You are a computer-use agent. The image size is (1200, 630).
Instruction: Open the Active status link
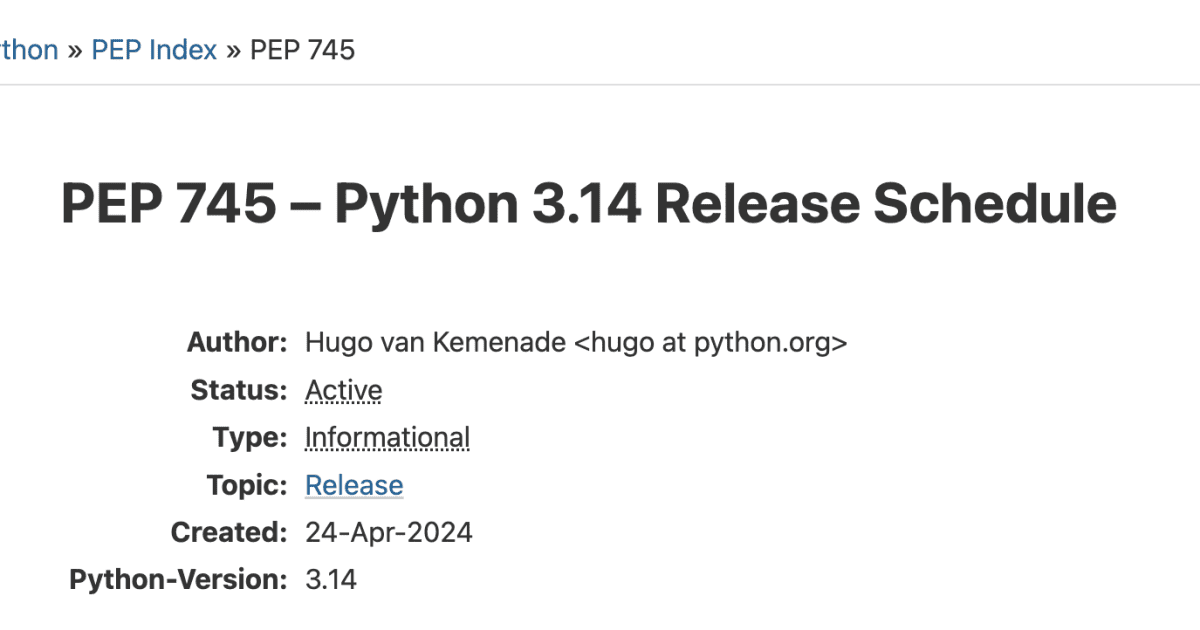coord(343,390)
